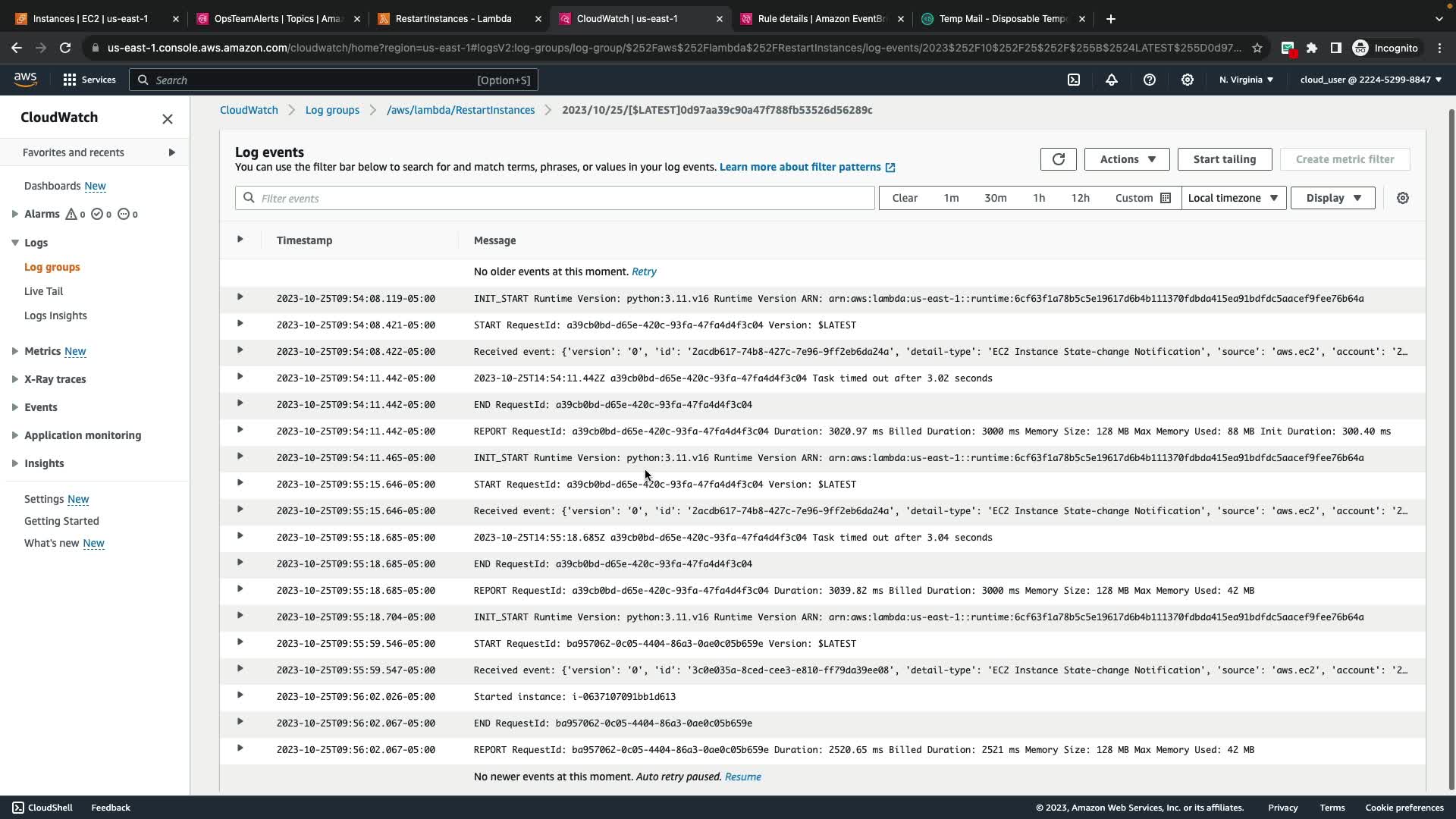Close the CloudWatch side navigation panel
The height and width of the screenshot is (819, 1456).
[168, 118]
